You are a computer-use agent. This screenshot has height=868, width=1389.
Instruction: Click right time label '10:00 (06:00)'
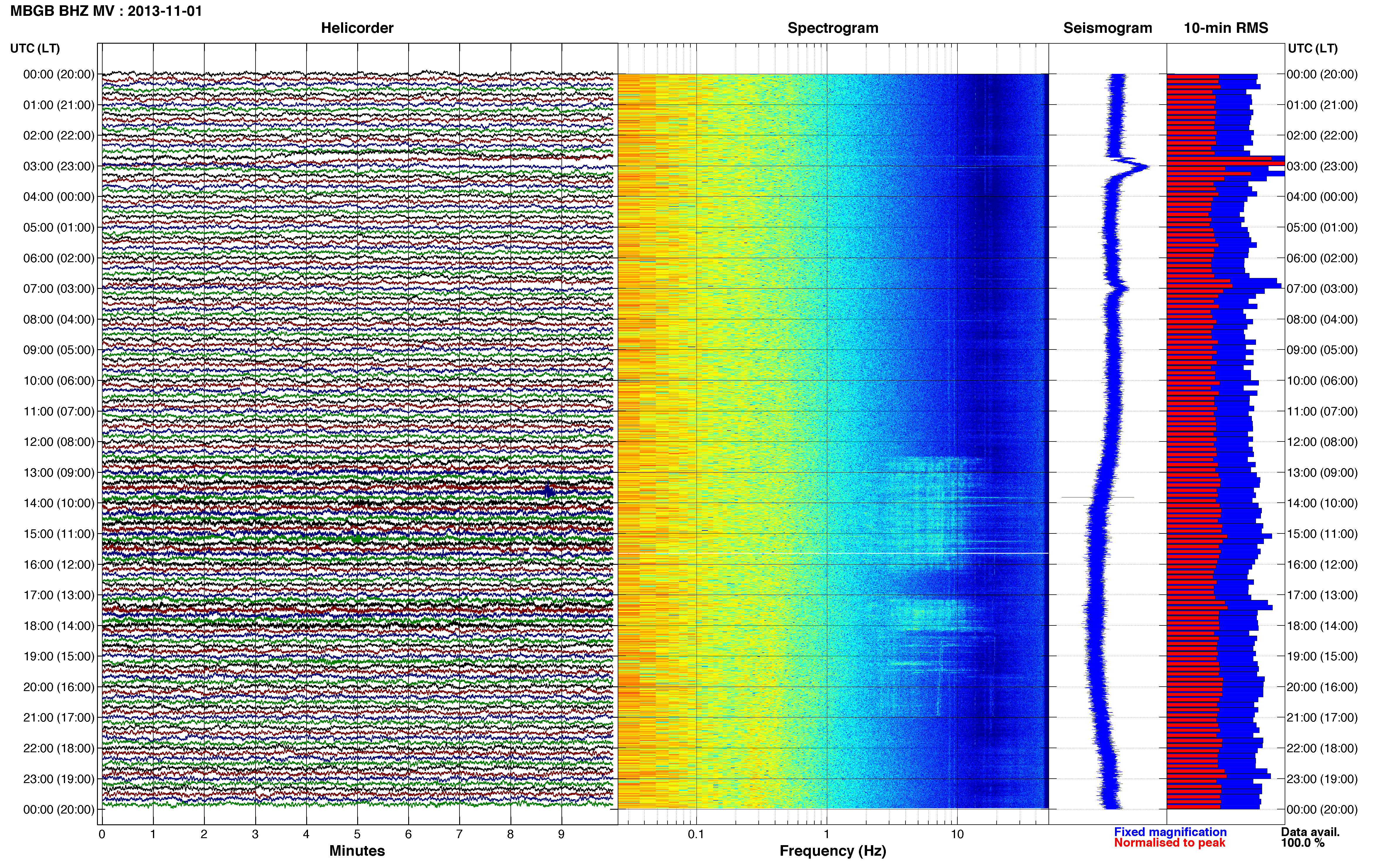(x=1322, y=381)
